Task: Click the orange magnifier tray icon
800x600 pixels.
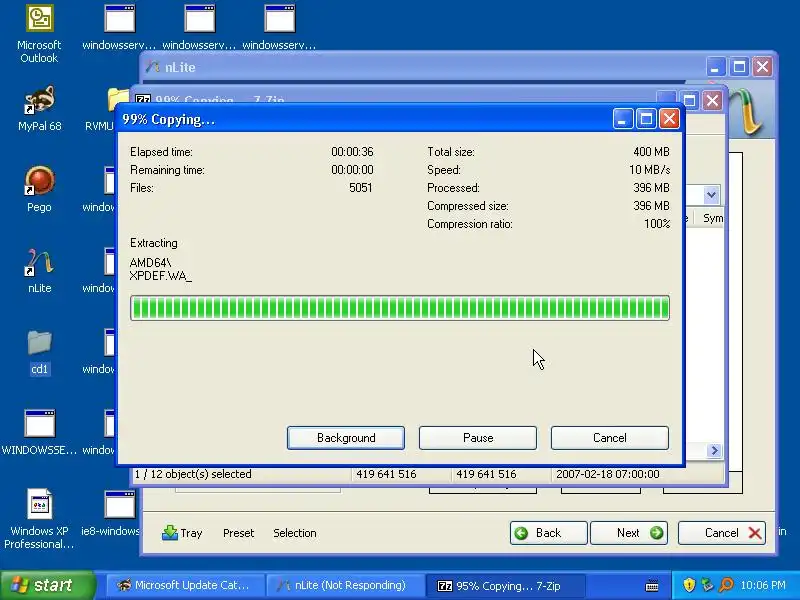Action: (x=726, y=585)
